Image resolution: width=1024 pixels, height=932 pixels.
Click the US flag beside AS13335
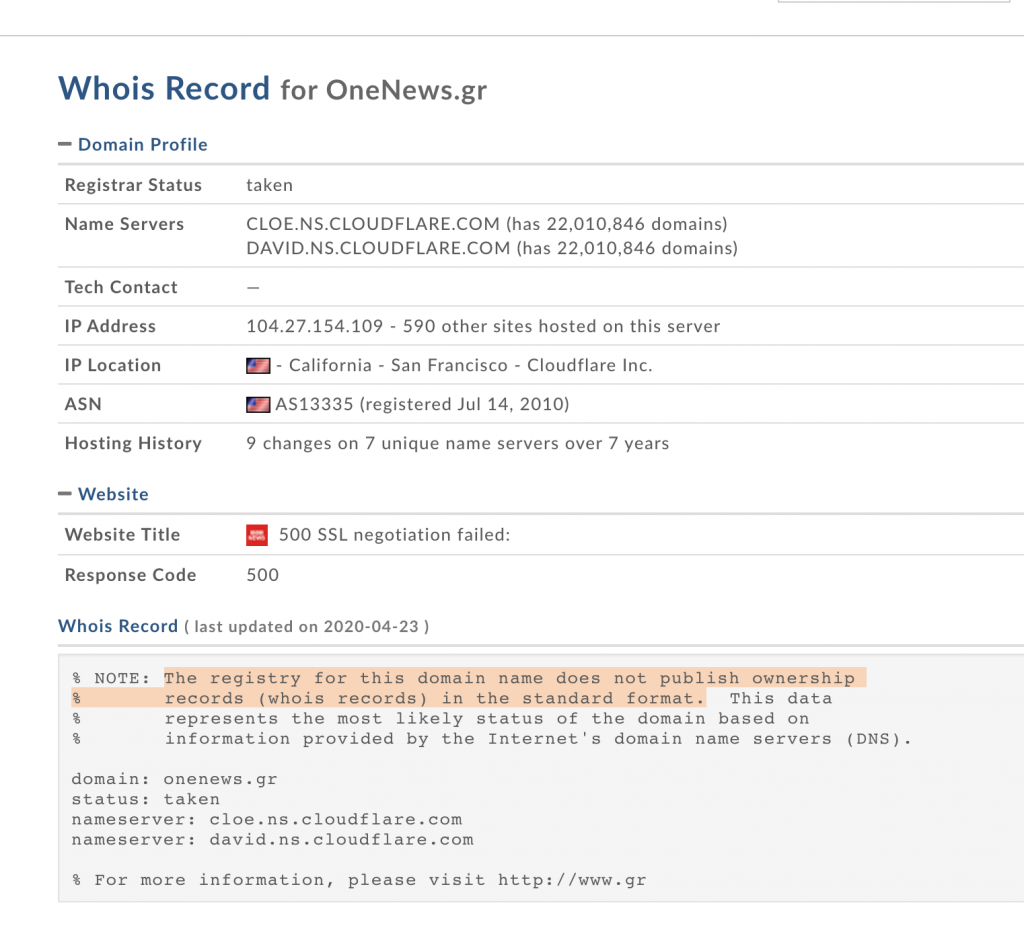[x=258, y=405]
